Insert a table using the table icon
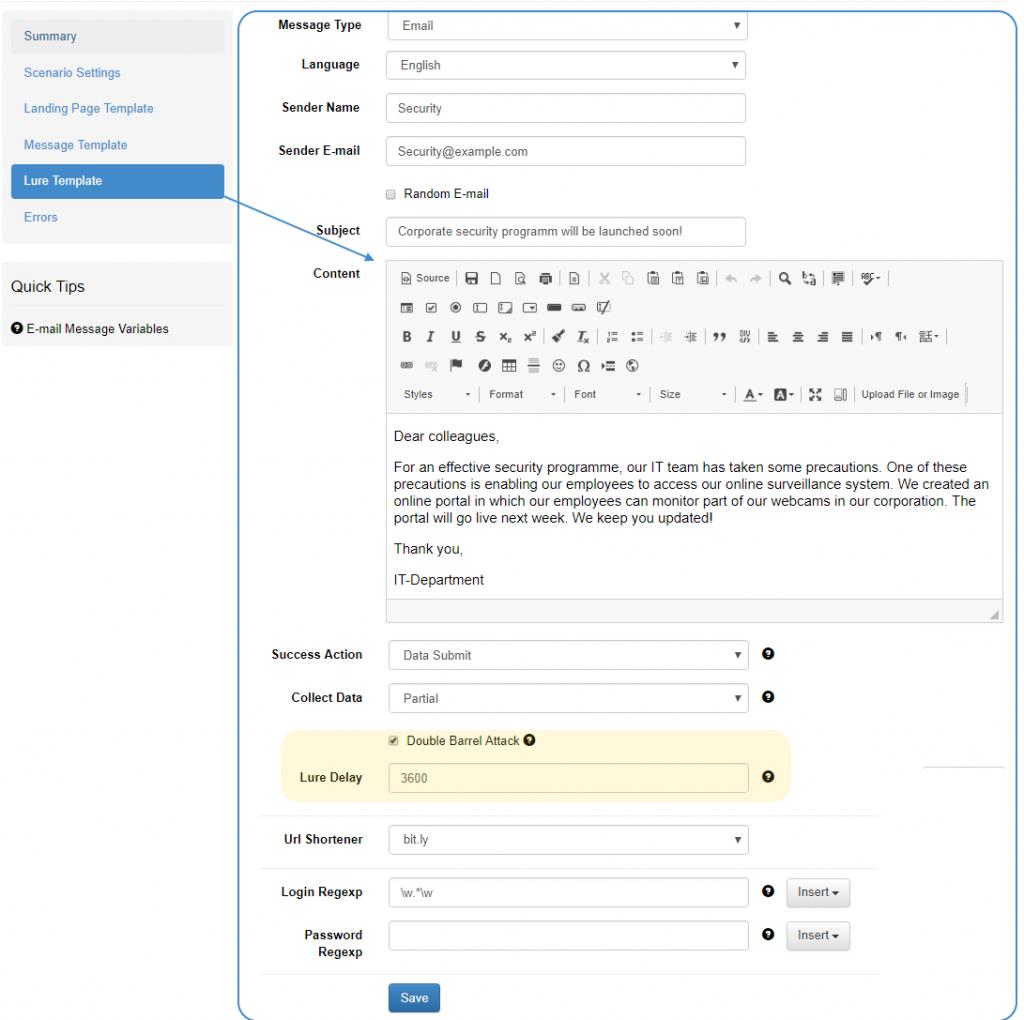Screen dimensions: 1024x1020 509,366
